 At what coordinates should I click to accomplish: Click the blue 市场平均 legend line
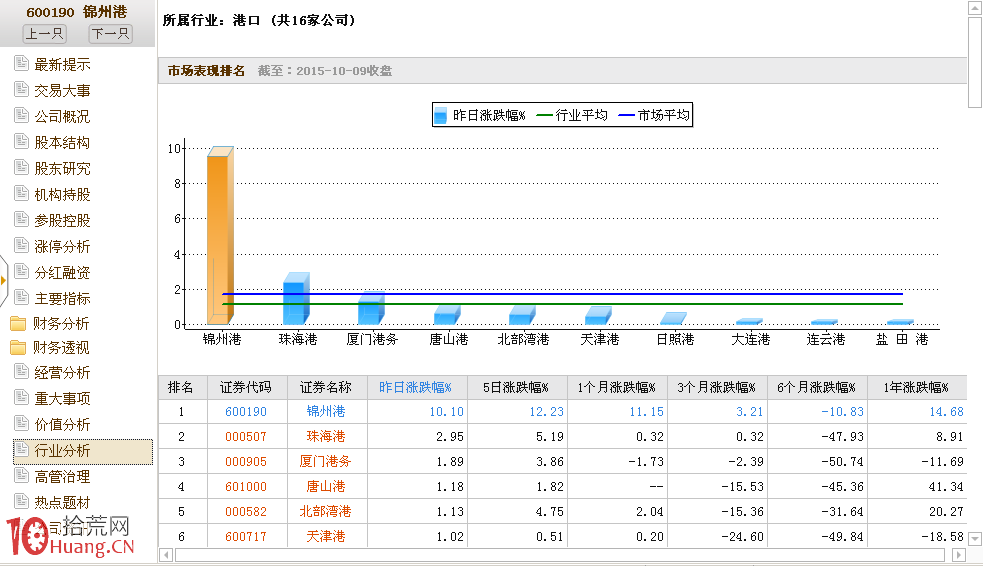[x=626, y=115]
